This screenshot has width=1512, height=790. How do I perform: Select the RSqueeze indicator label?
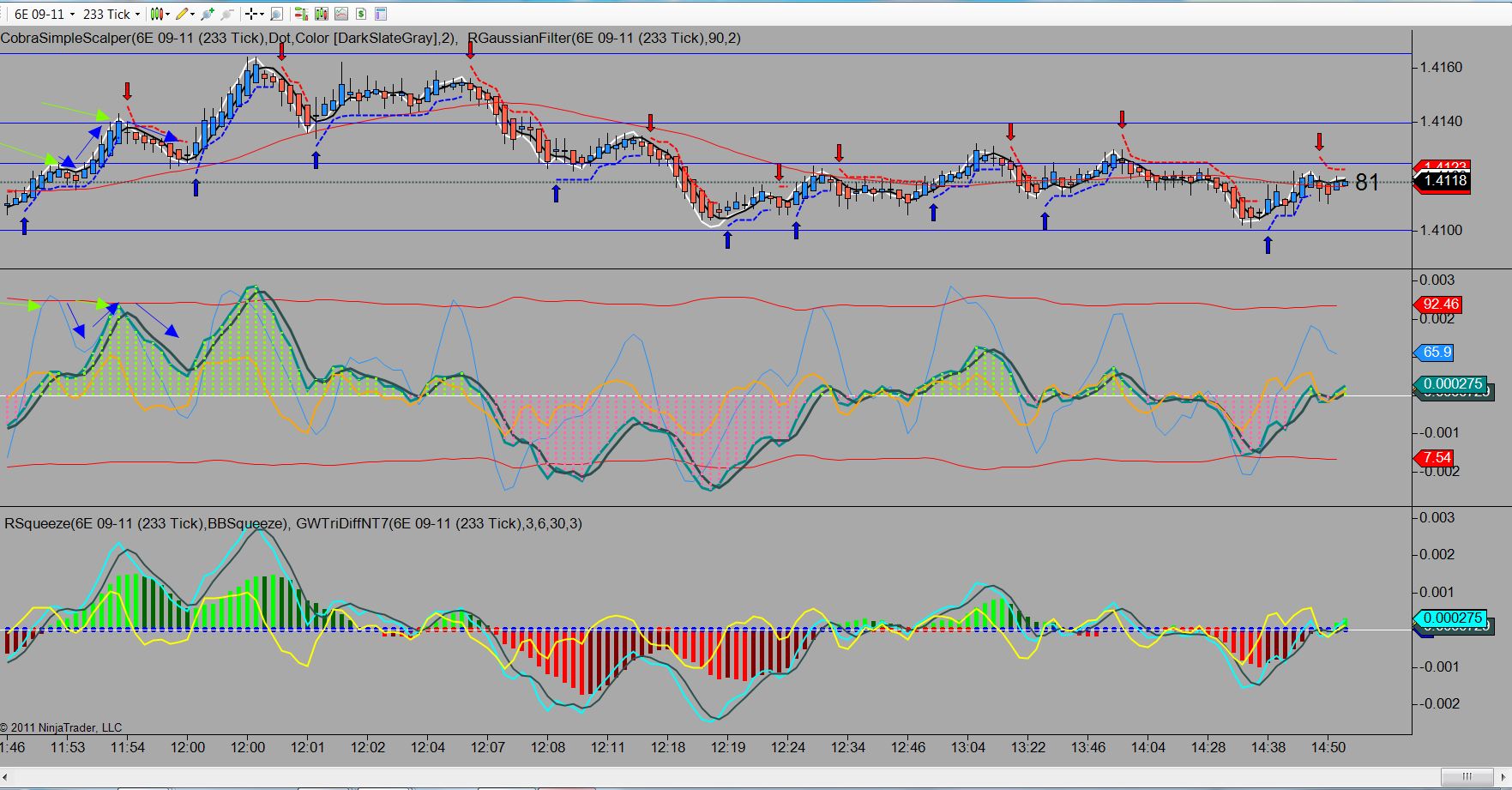(146, 523)
